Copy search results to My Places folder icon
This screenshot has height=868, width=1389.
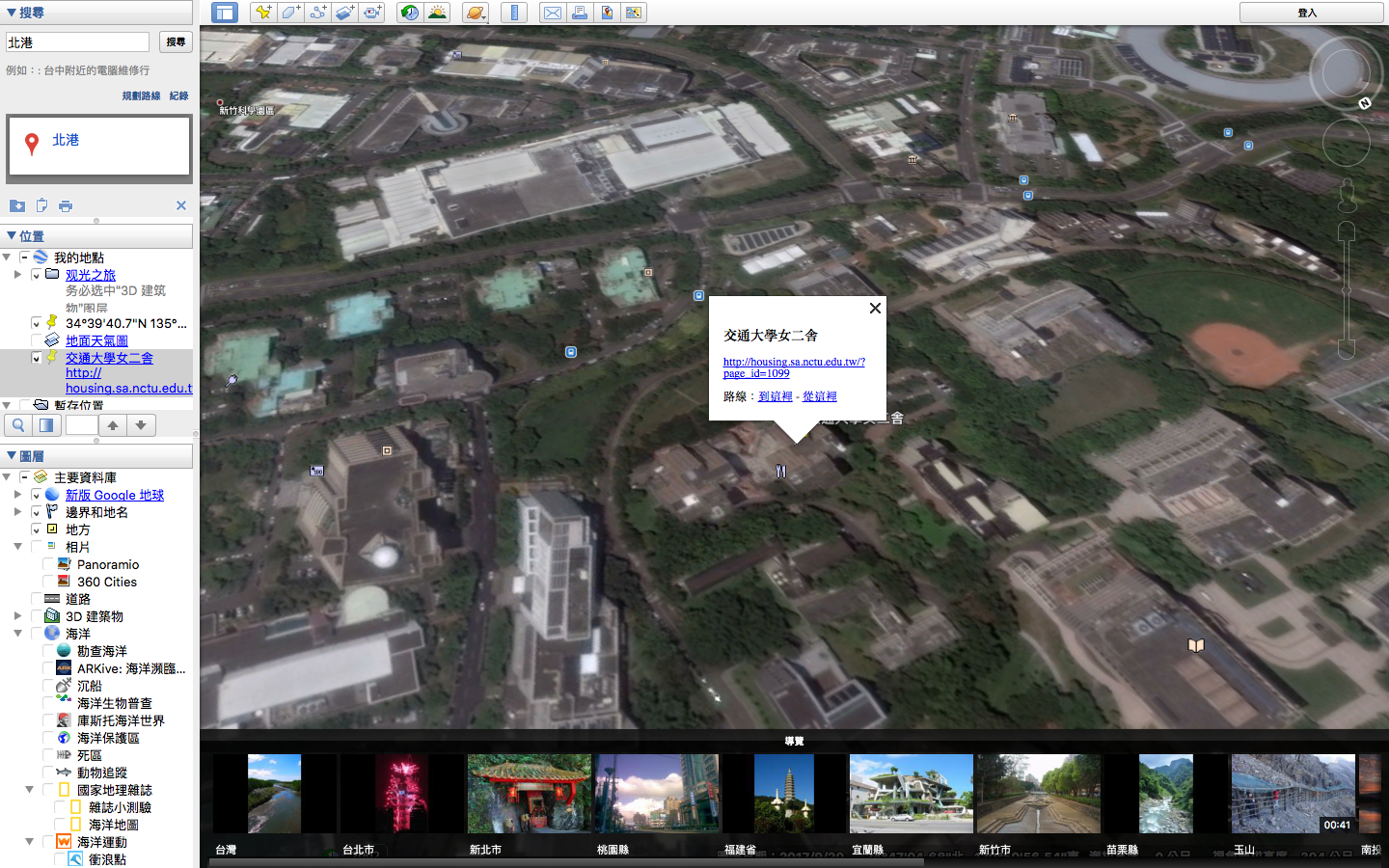(x=17, y=205)
